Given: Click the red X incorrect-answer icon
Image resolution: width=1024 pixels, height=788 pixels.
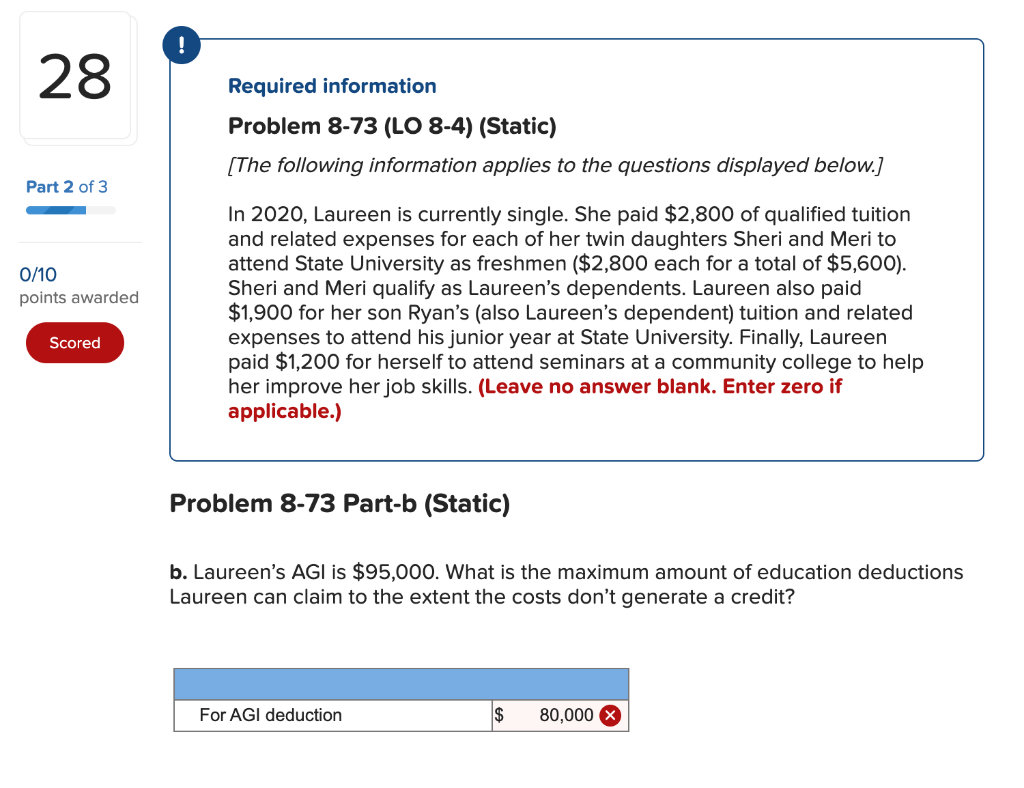Looking at the screenshot, I should pos(612,715).
